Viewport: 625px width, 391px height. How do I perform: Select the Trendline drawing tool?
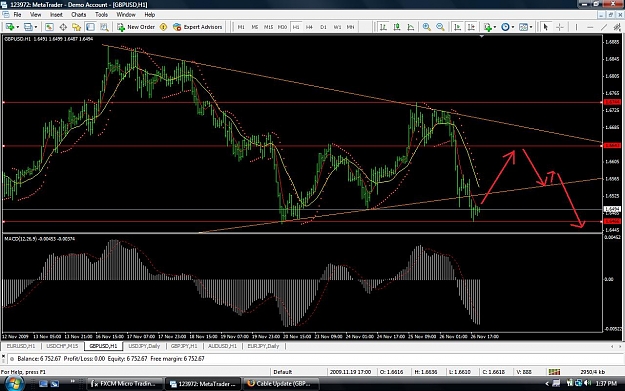click(x=604, y=27)
